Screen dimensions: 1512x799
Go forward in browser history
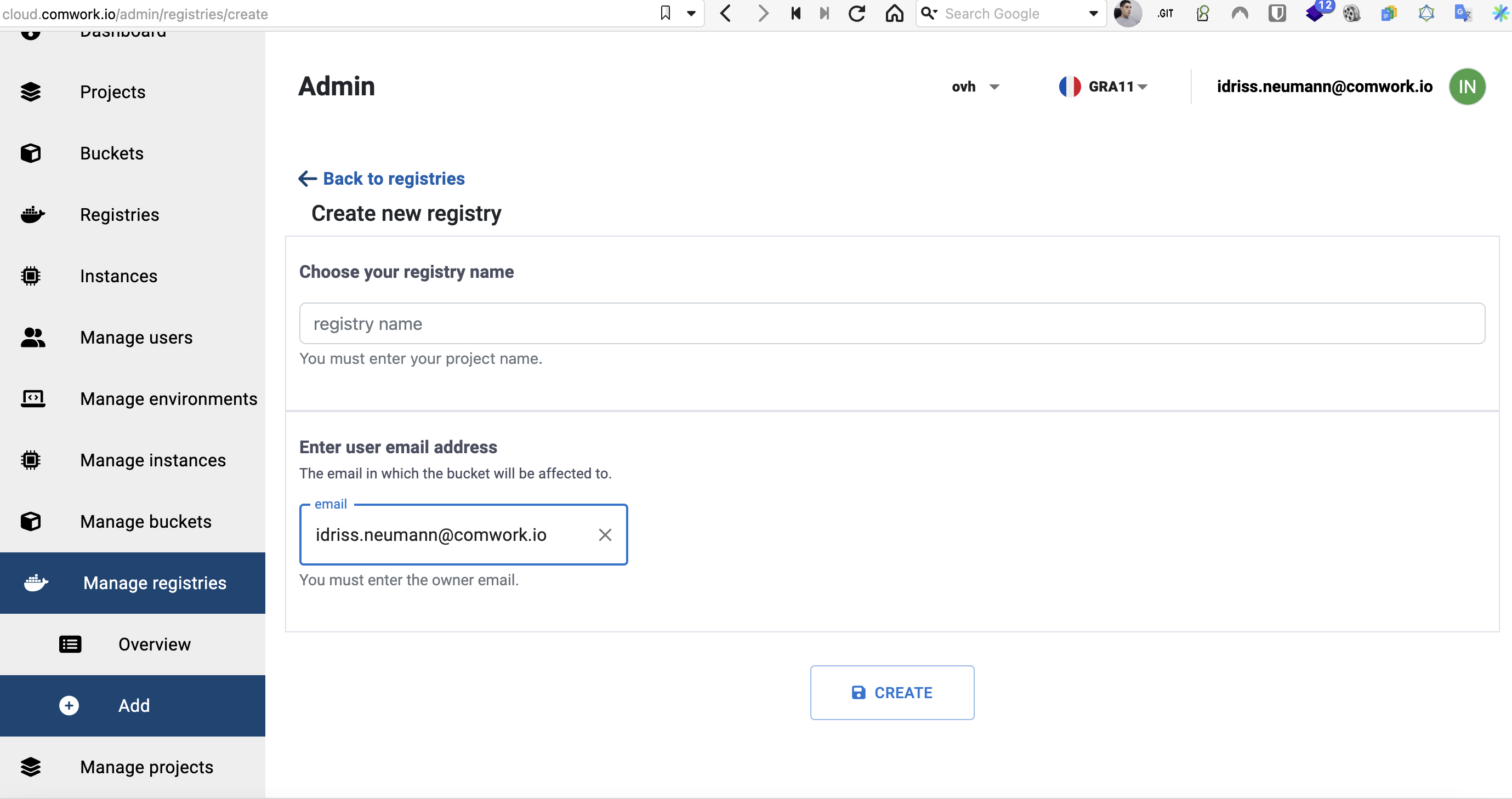(x=762, y=13)
